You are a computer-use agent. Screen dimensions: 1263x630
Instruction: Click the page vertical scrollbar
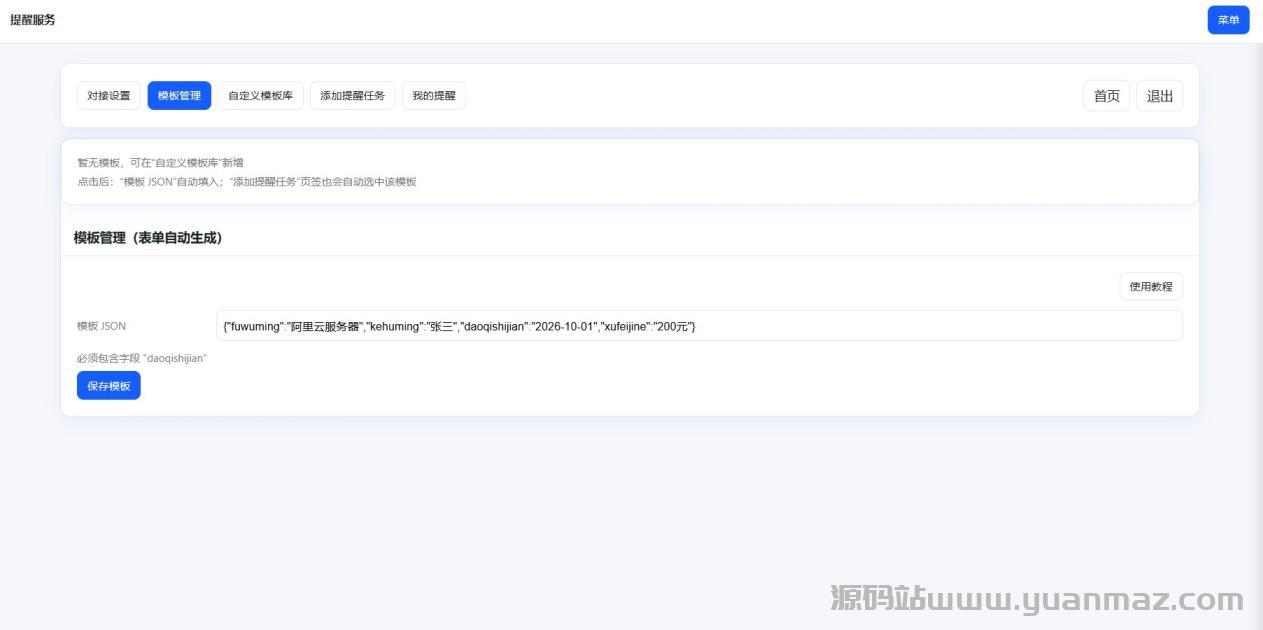1255,300
